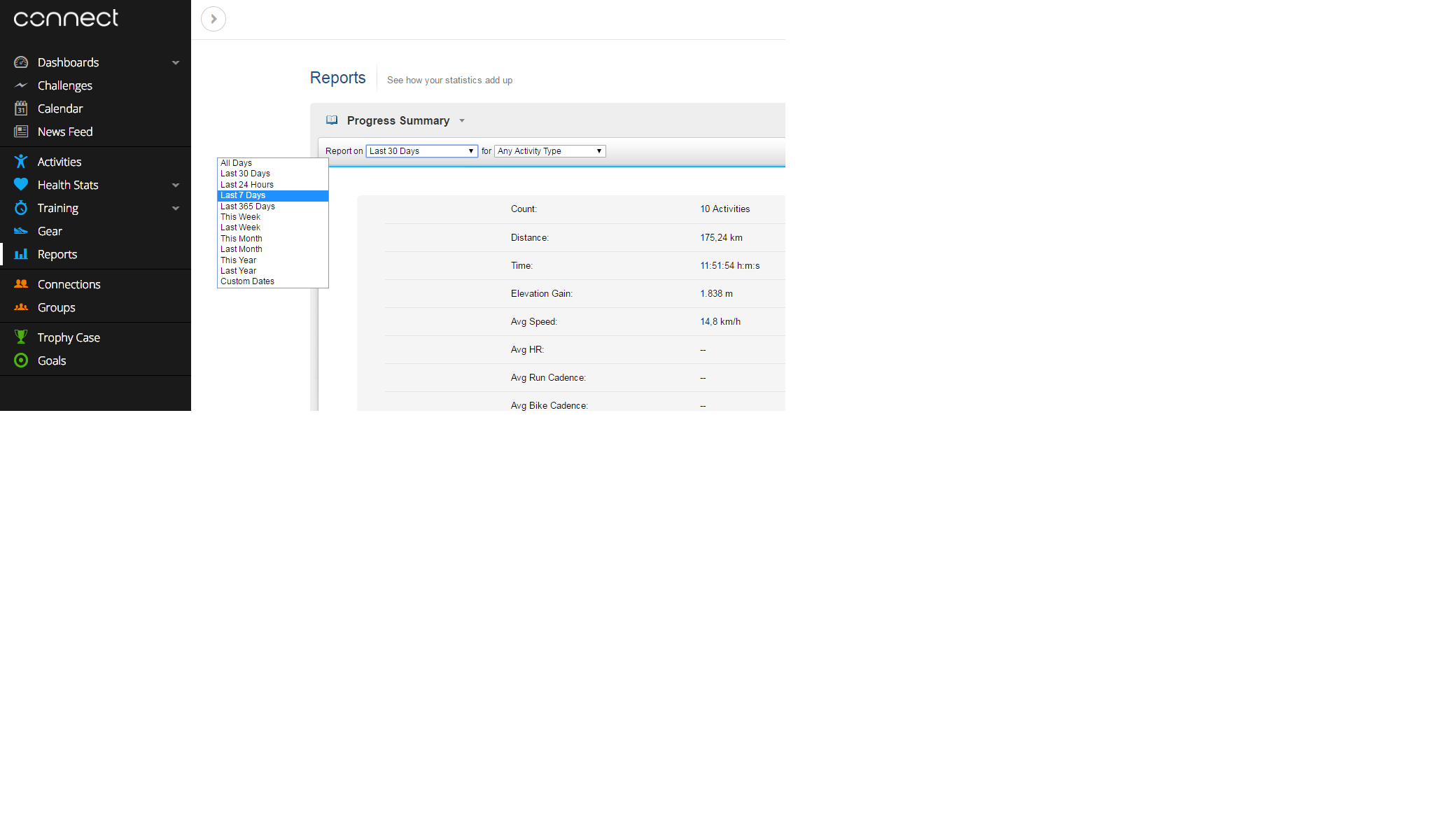Viewport: 1456px width, 819px height.
Task: Choose Last 365 Days option
Action: [273, 206]
